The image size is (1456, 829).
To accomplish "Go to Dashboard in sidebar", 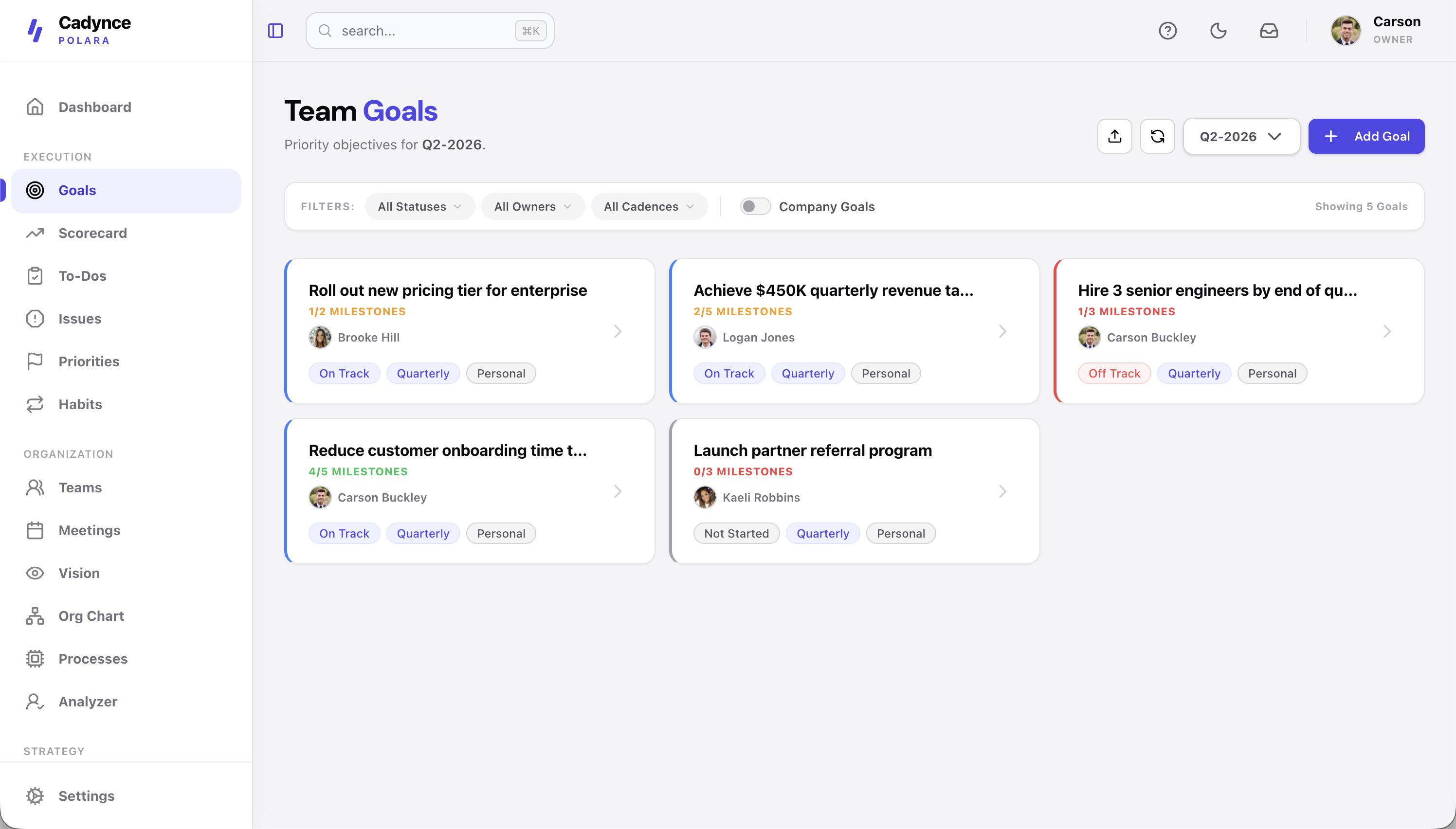I will click(x=126, y=107).
